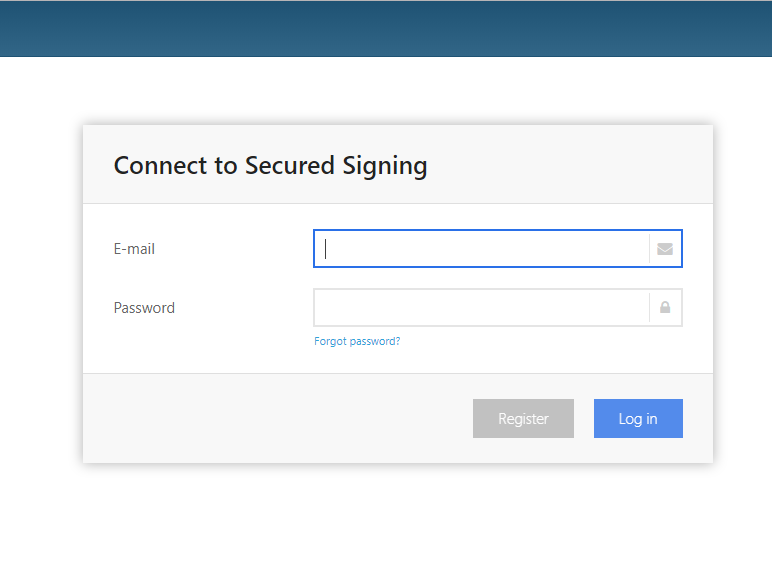This screenshot has width=772, height=571.
Task: Click the dark blue header banner
Action: [x=386, y=29]
